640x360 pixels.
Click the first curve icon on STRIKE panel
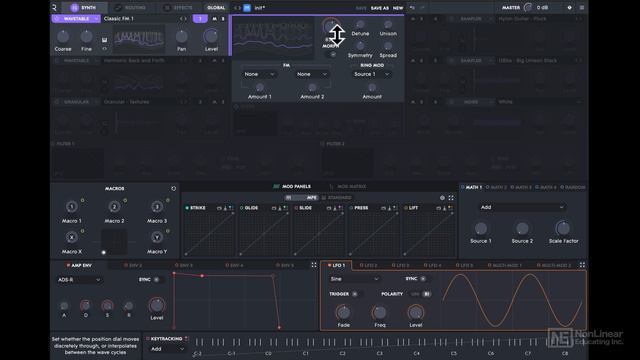click(219, 208)
